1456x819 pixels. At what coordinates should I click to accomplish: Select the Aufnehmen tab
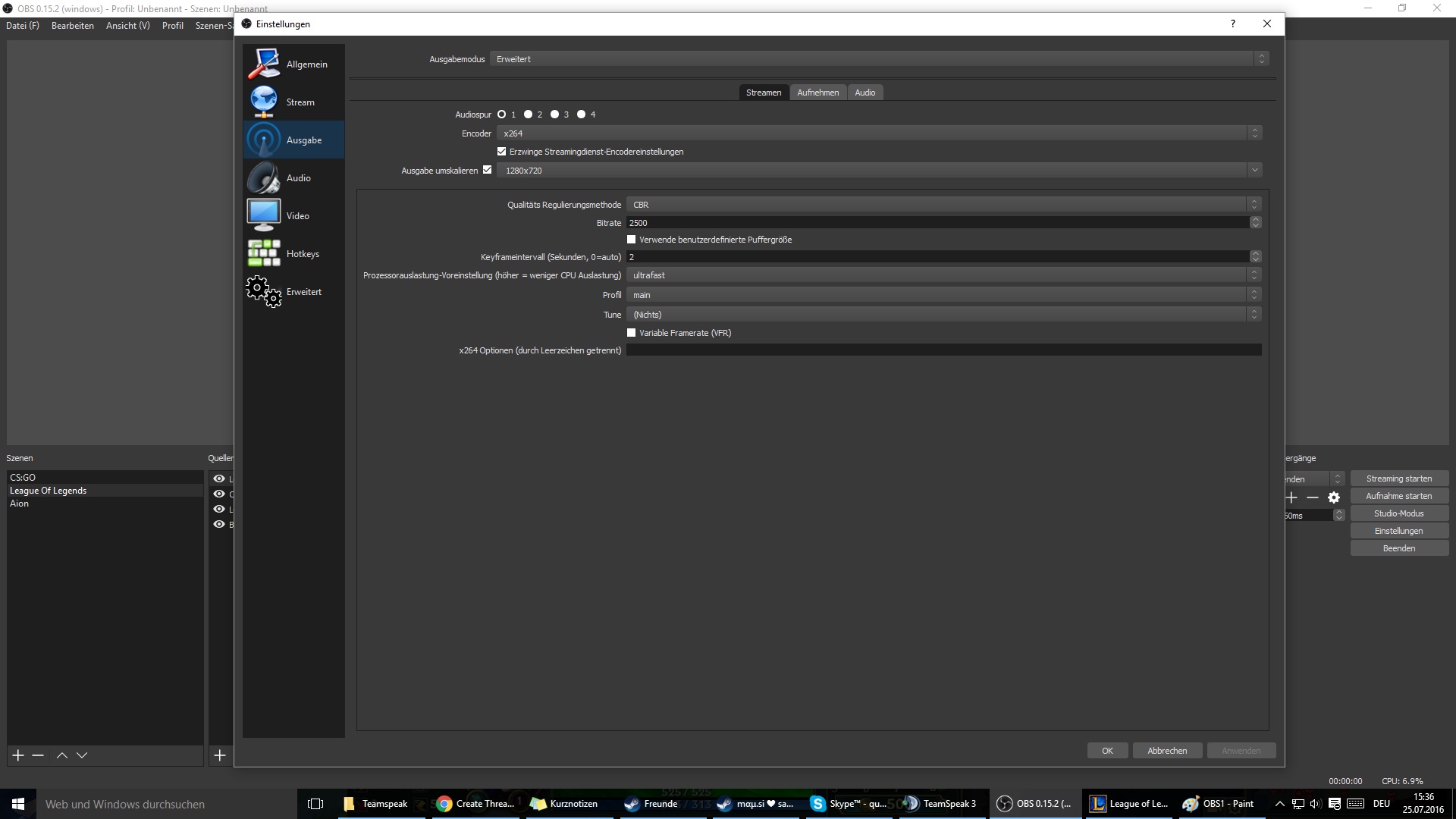click(818, 92)
